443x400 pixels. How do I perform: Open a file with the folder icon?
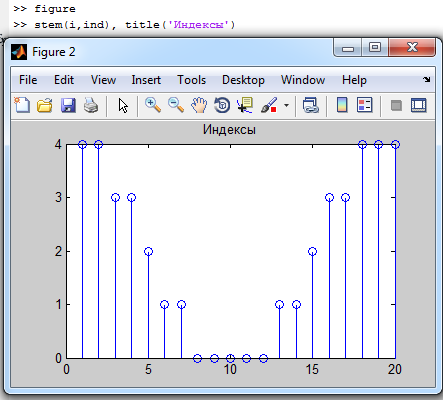[x=45, y=105]
